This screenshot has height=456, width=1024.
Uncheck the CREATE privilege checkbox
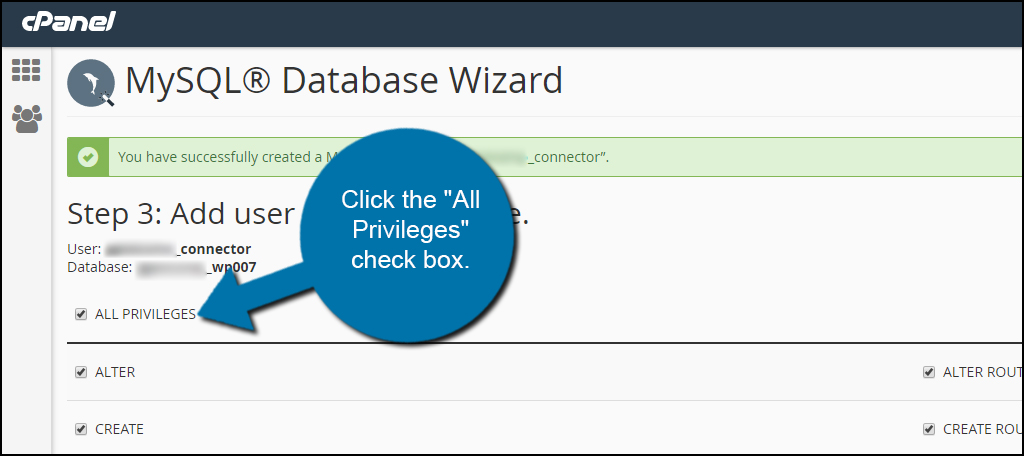81,429
